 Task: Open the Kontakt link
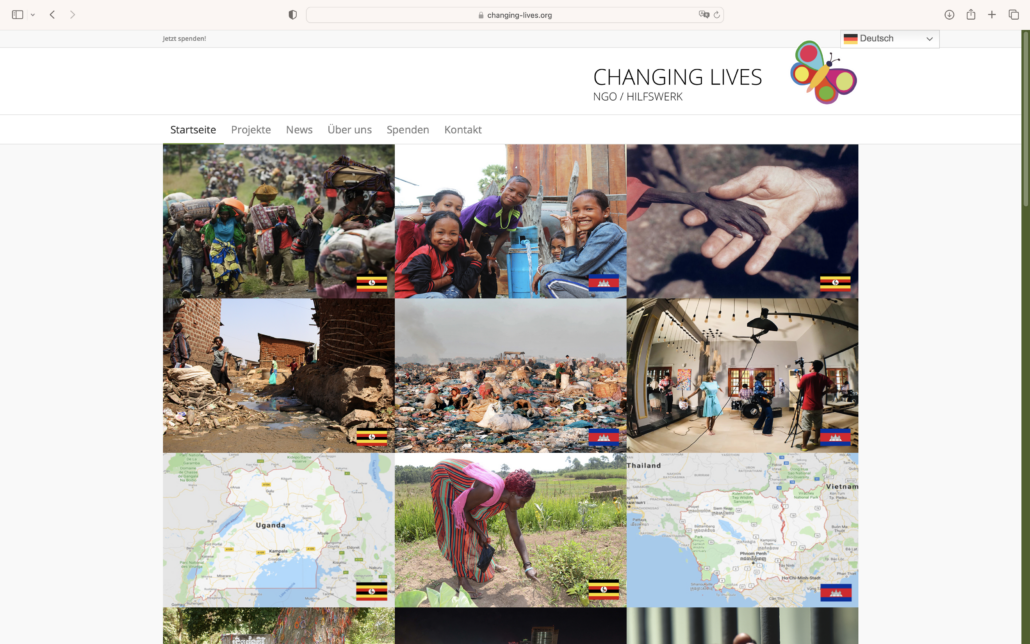point(462,129)
